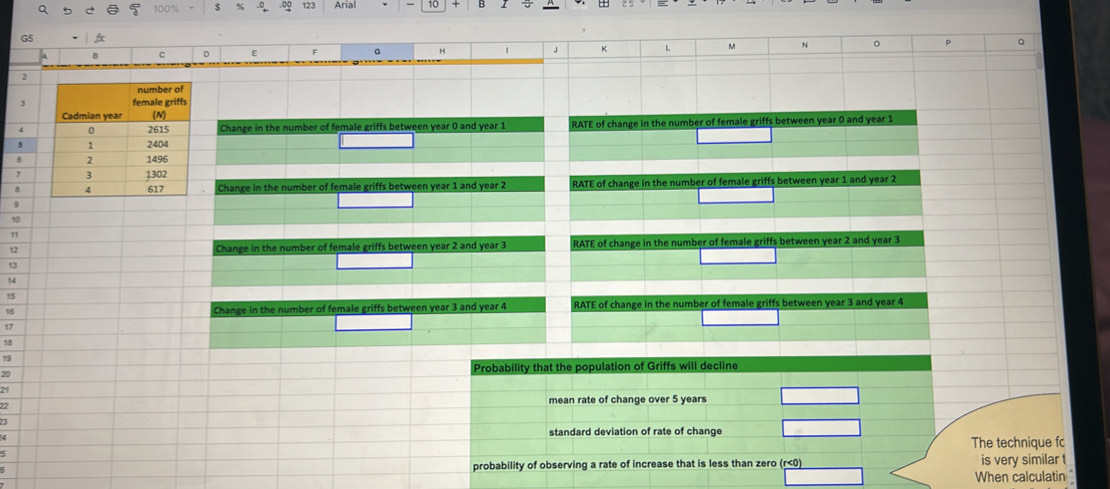Screen dimensions: 1110x489
Task: Format as percent with % icon
Action: [240, 7]
